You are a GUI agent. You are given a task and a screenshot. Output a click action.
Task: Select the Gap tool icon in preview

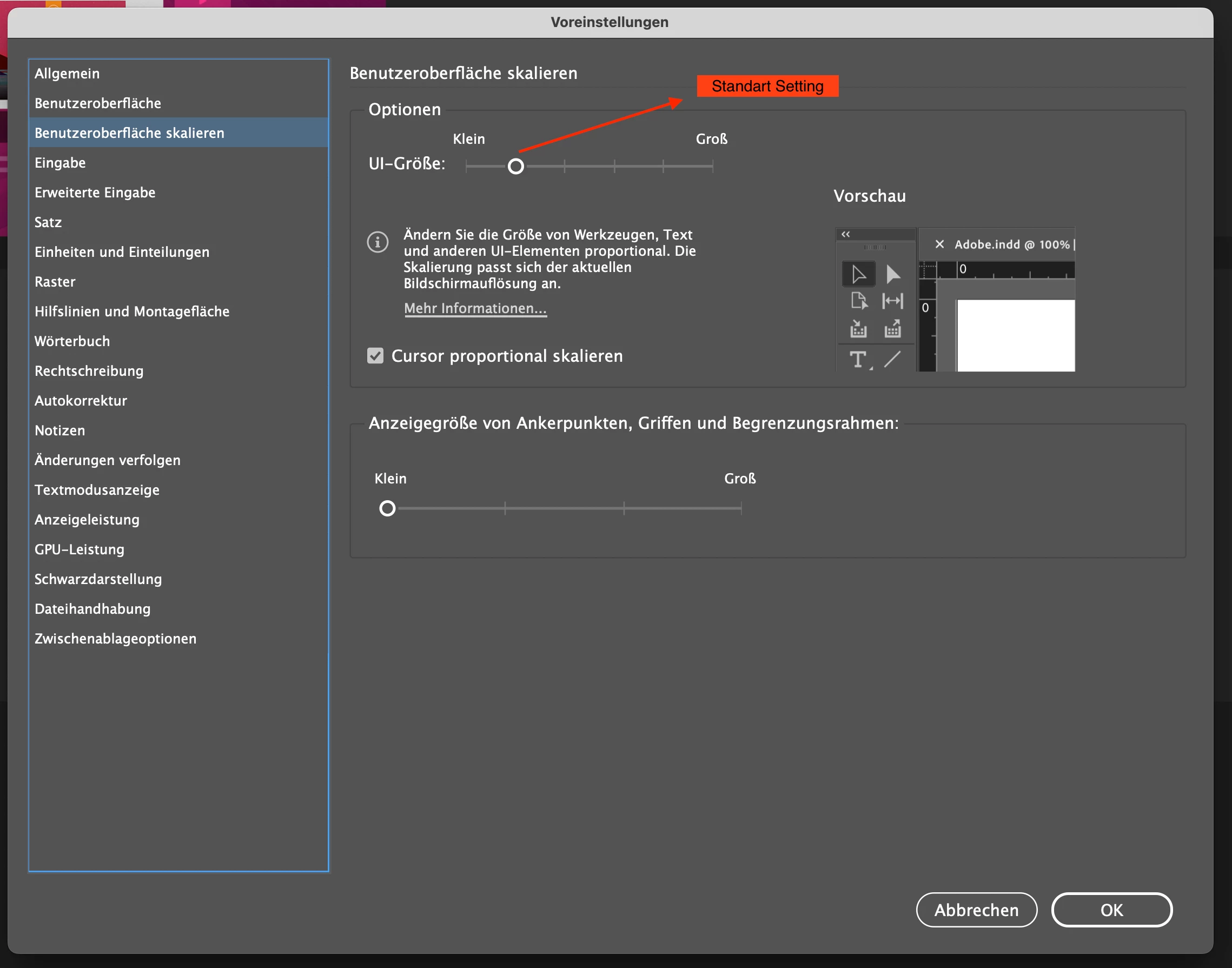[892, 301]
